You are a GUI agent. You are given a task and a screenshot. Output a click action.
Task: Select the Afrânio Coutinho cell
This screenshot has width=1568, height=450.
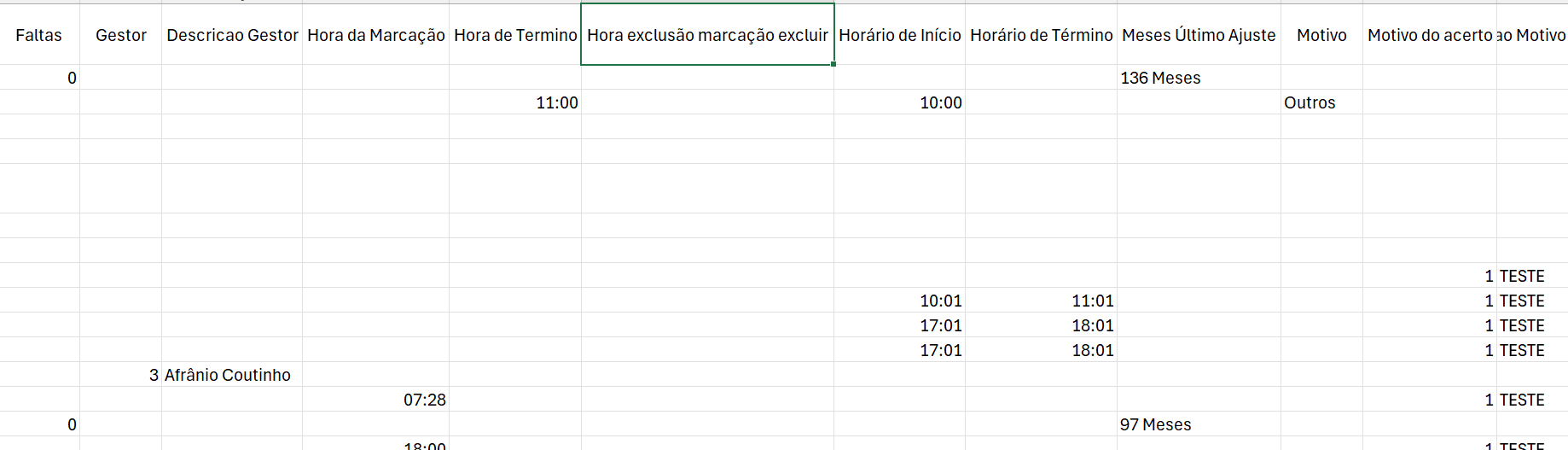pos(231,375)
